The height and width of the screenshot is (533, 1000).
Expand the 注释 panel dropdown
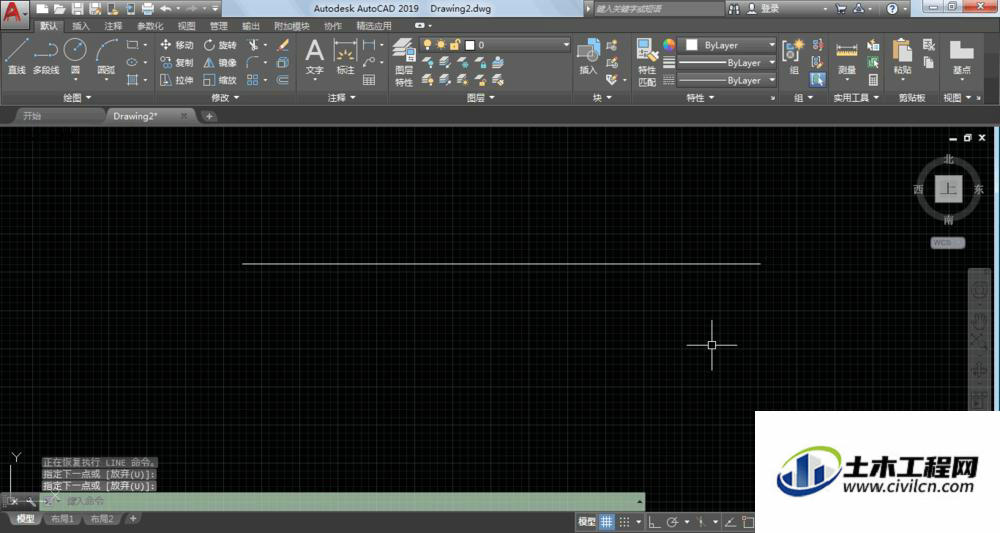click(x=341, y=98)
